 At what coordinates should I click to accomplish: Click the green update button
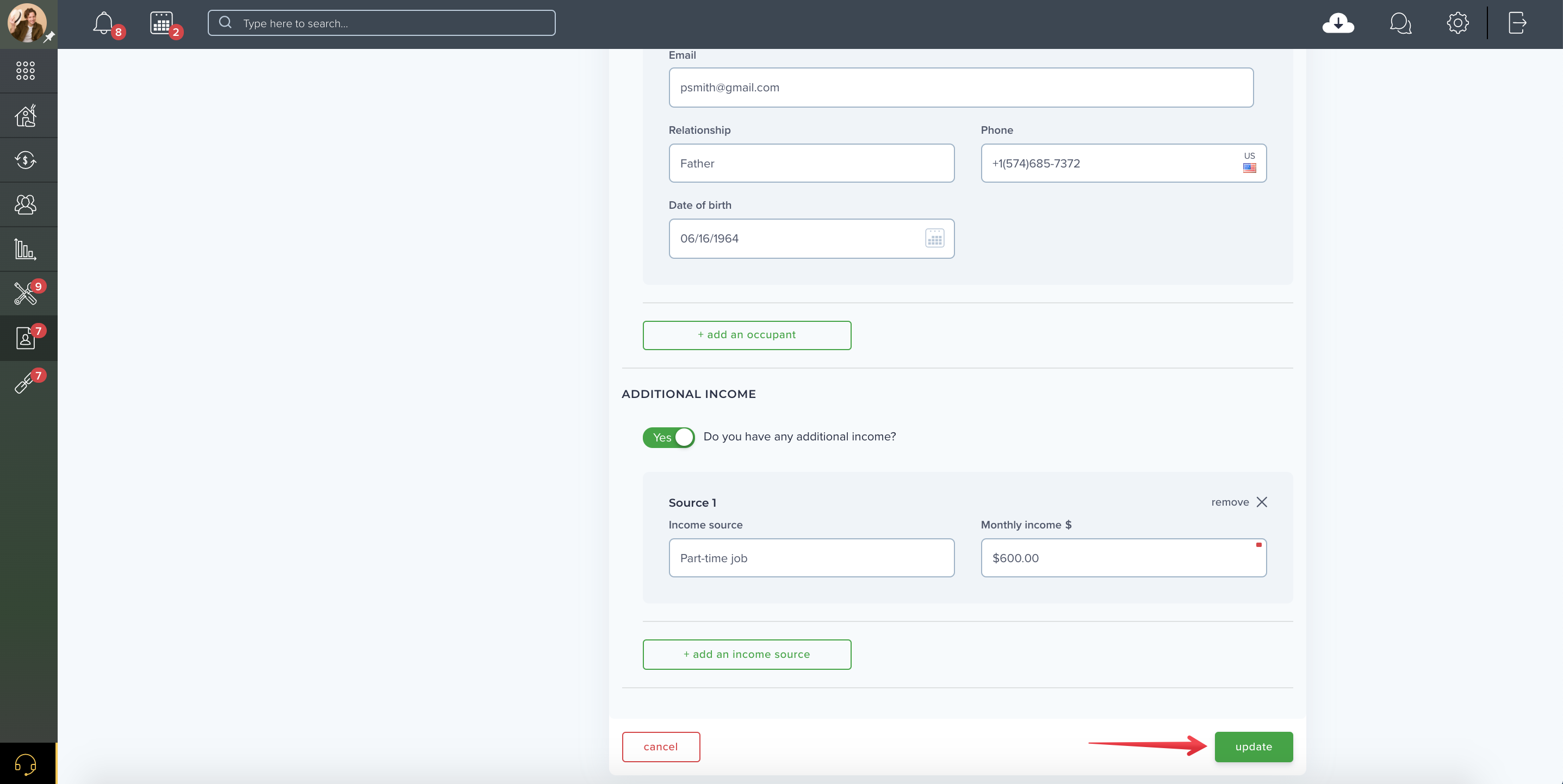1254,746
